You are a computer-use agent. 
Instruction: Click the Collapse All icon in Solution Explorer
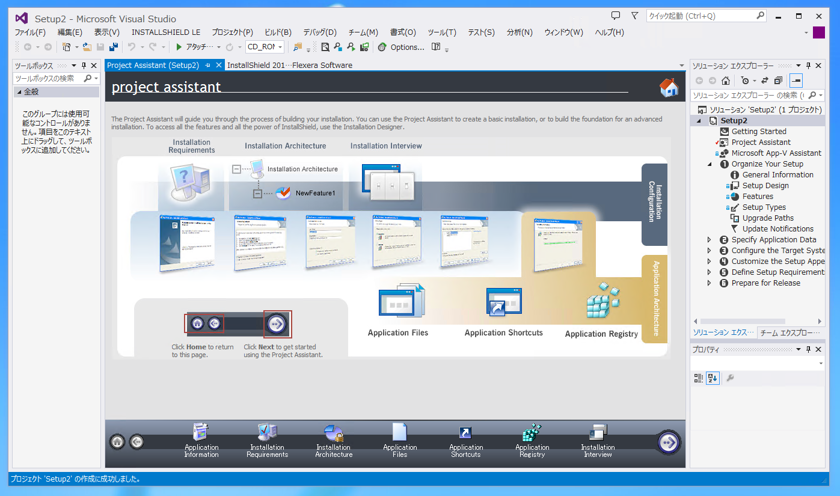778,81
